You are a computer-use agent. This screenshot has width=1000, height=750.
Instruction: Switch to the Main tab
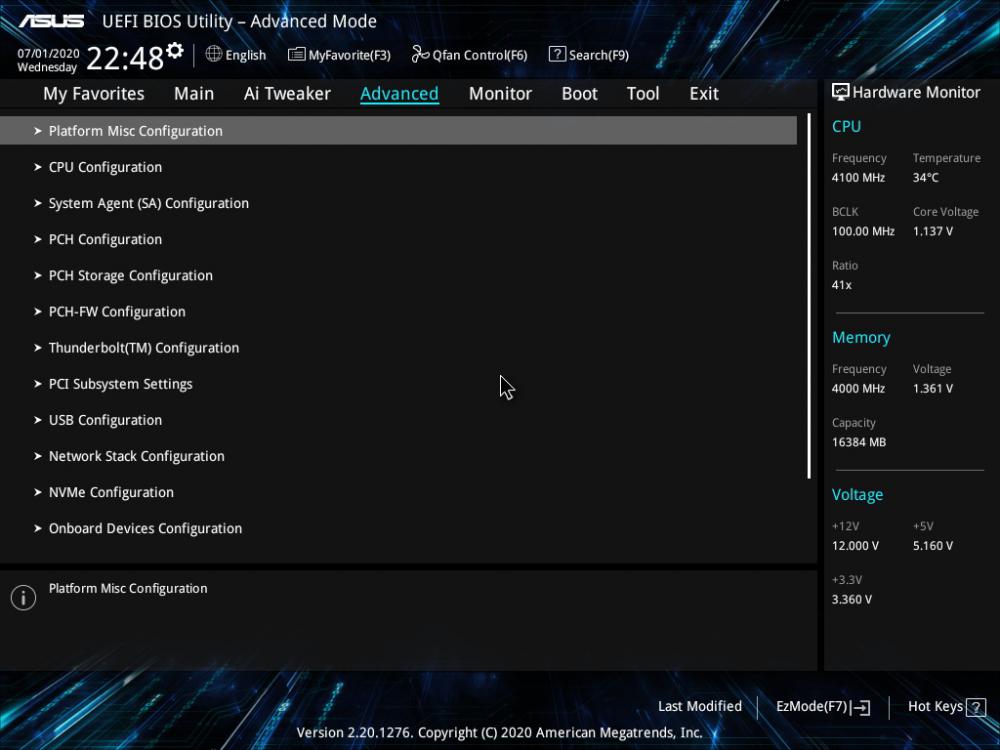point(194,94)
